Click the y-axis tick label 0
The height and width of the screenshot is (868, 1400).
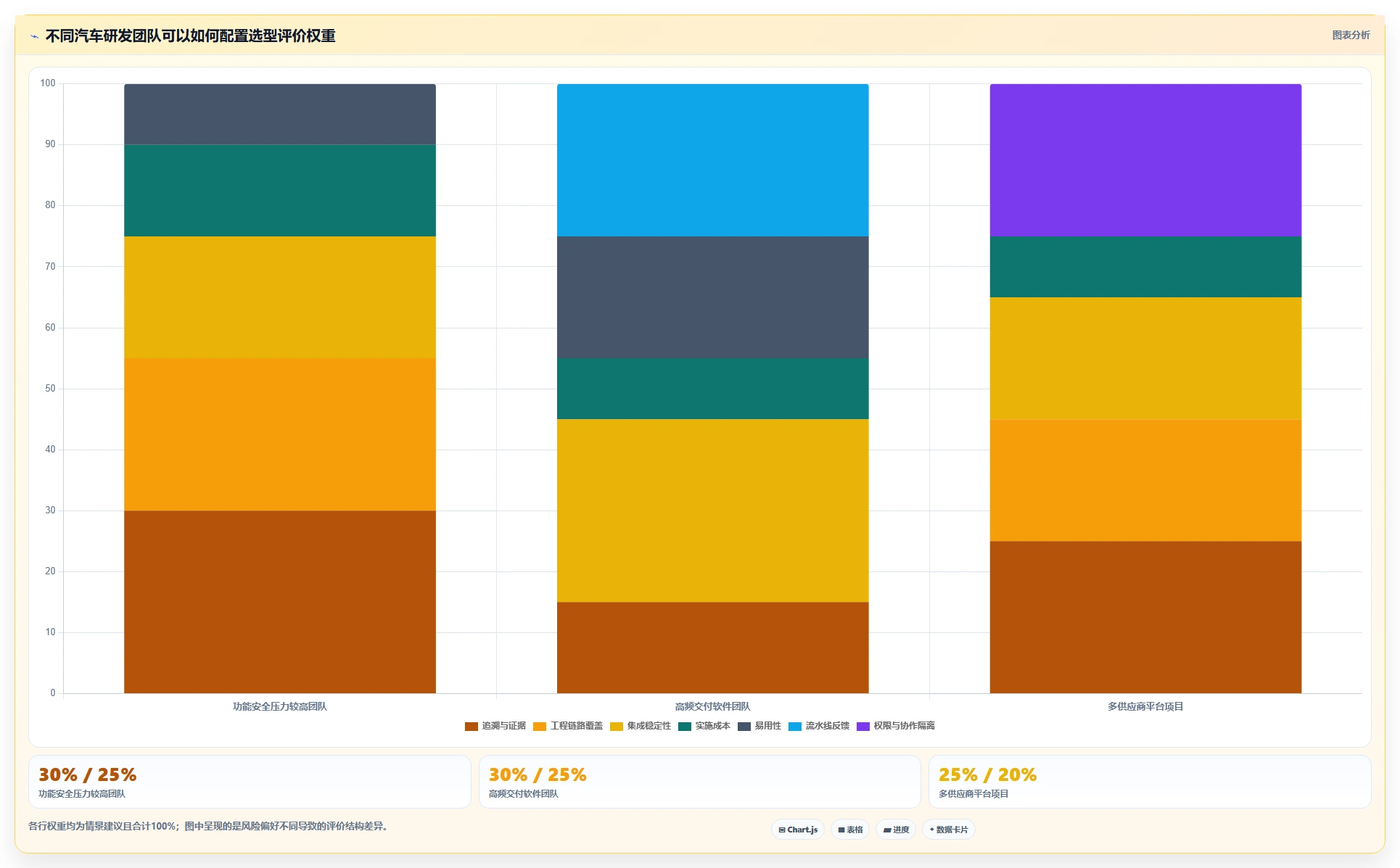(53, 693)
